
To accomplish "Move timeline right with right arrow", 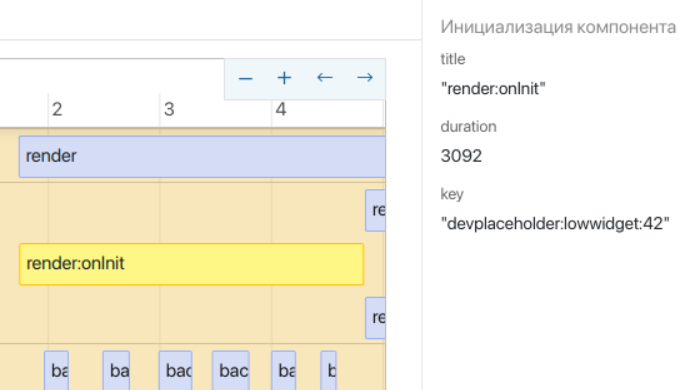I will 365,78.
